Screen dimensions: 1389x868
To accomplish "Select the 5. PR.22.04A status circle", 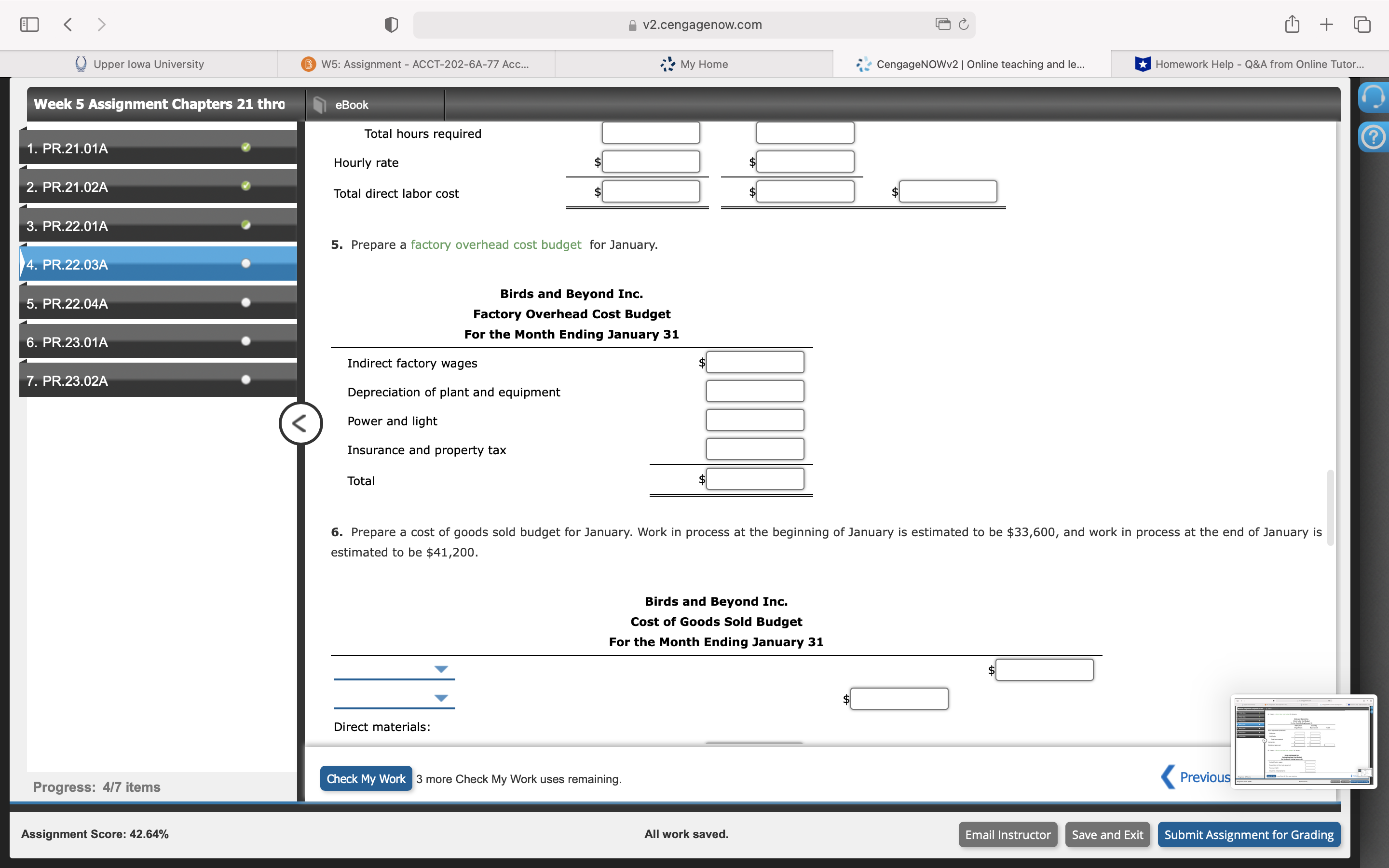I will click(x=246, y=302).
